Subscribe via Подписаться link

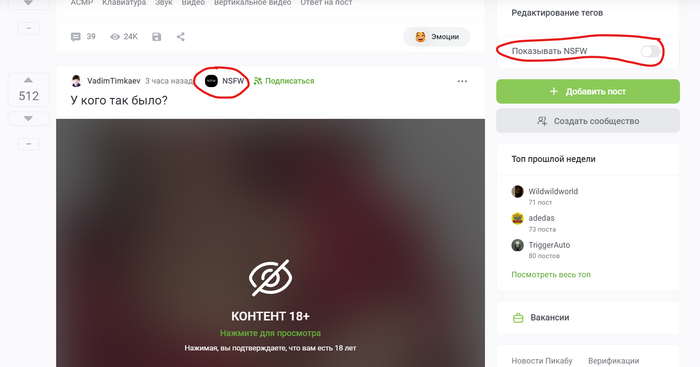(x=284, y=81)
